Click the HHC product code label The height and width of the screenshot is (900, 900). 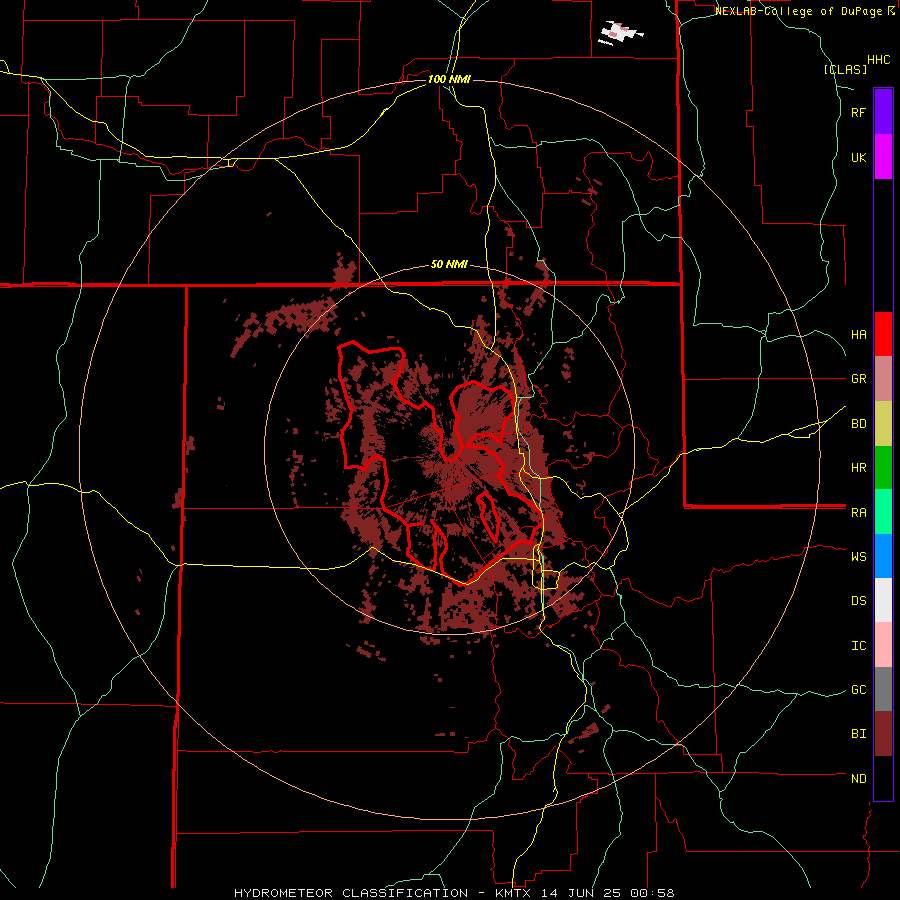tap(878, 60)
